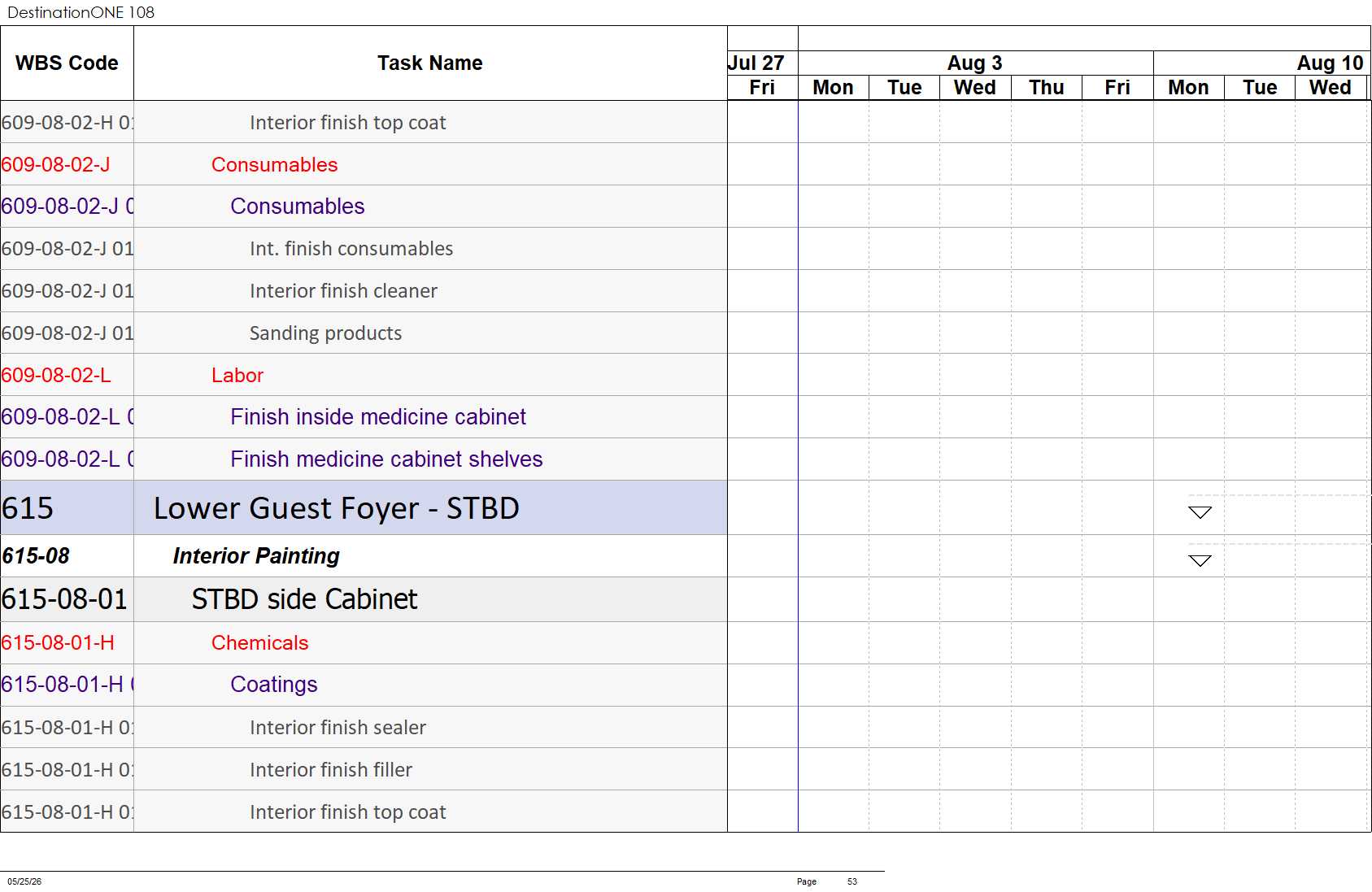Select the Sanding products task
1372x892 pixels.
325,333
